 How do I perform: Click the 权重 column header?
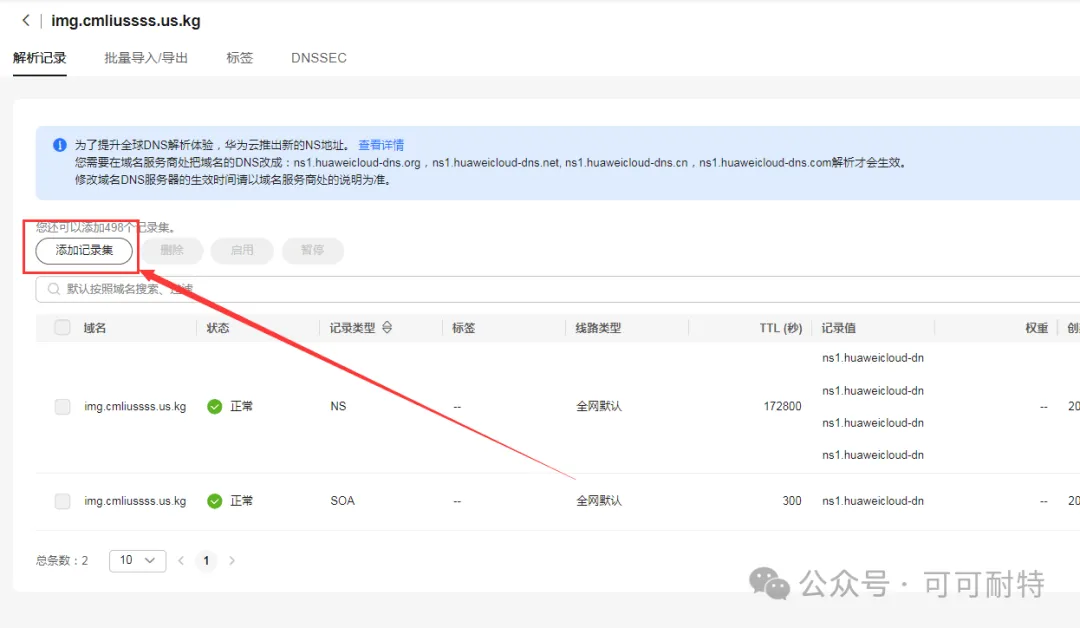point(1037,328)
